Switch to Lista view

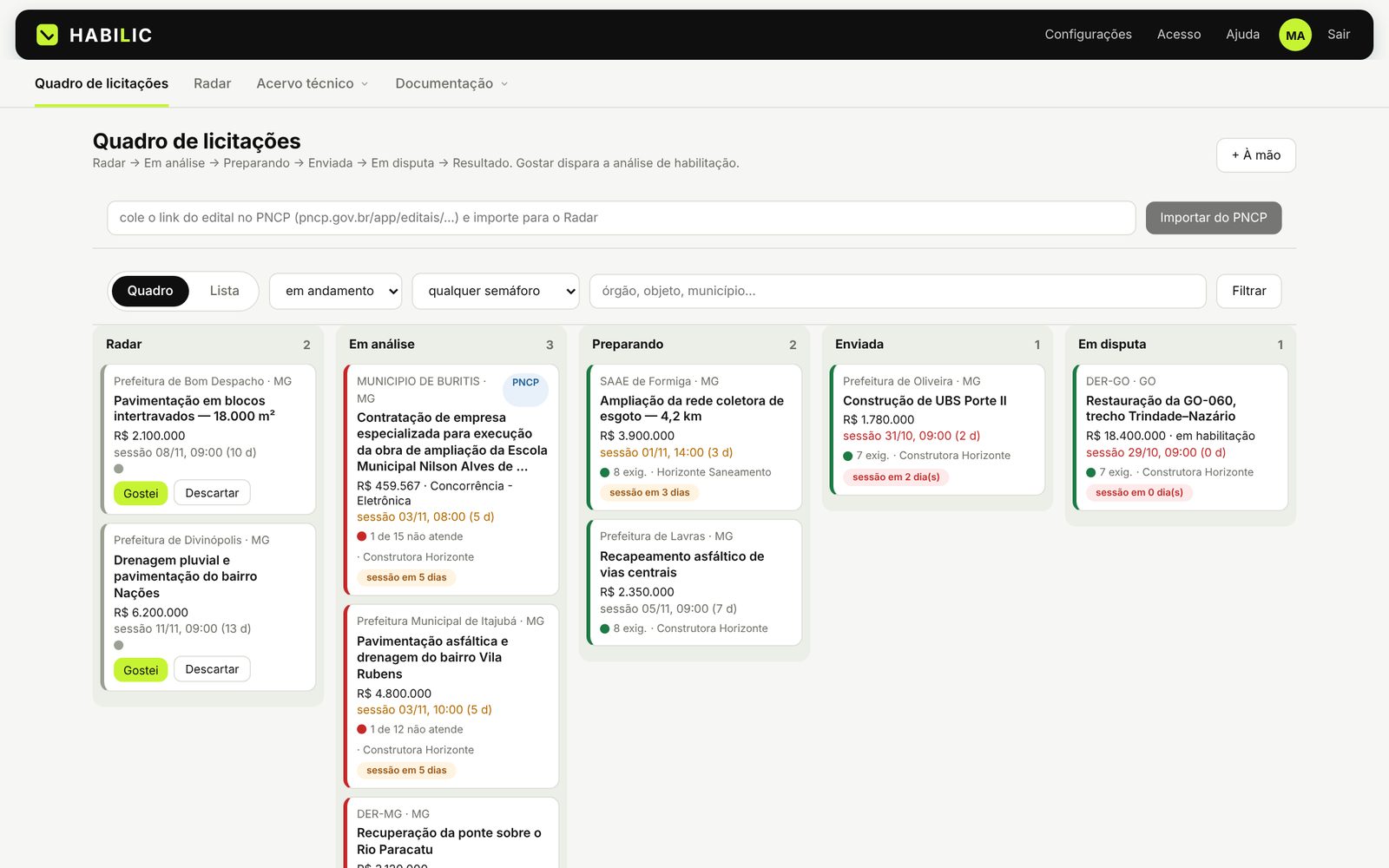224,291
